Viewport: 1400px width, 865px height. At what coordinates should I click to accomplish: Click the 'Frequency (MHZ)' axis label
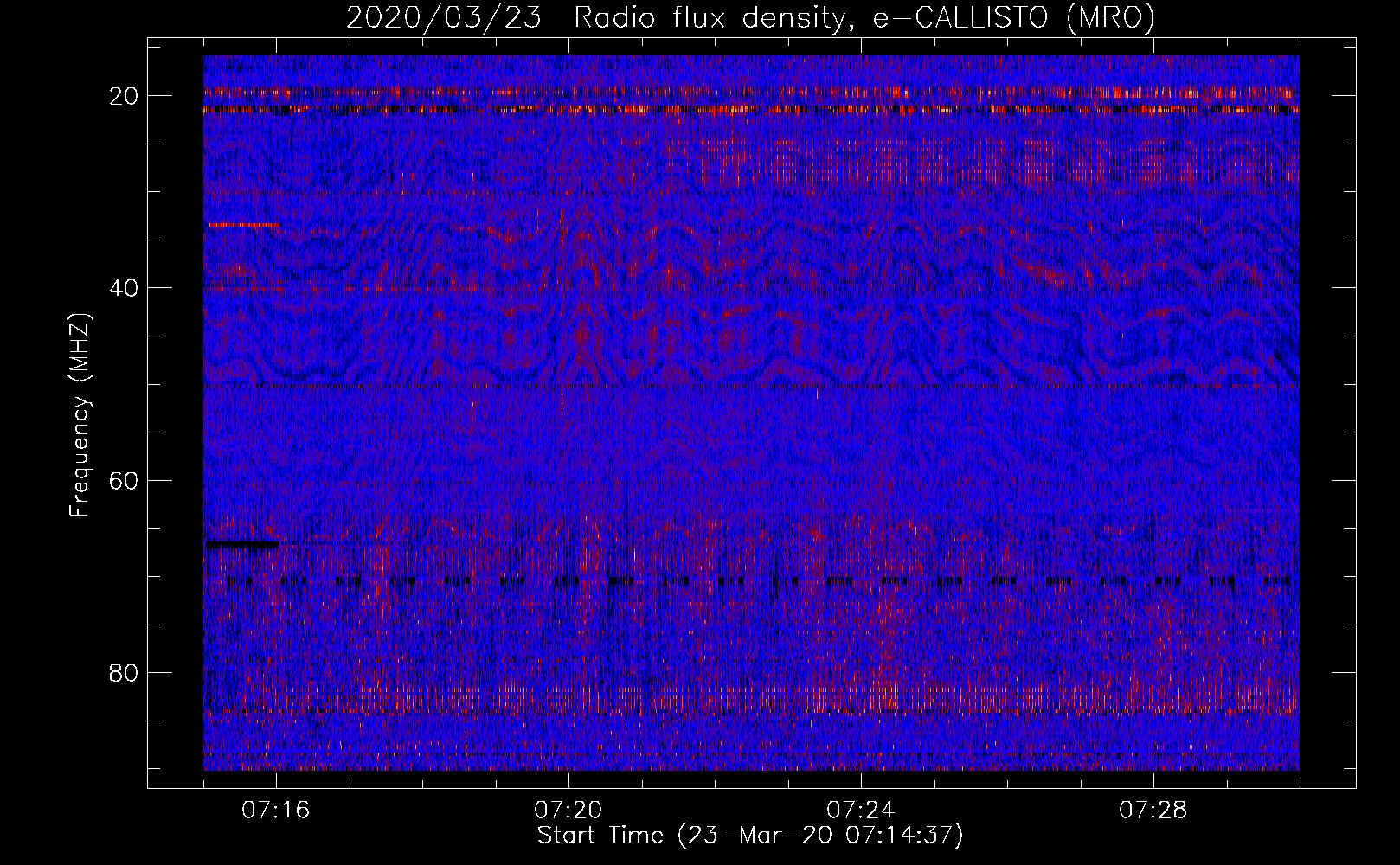coord(80,415)
